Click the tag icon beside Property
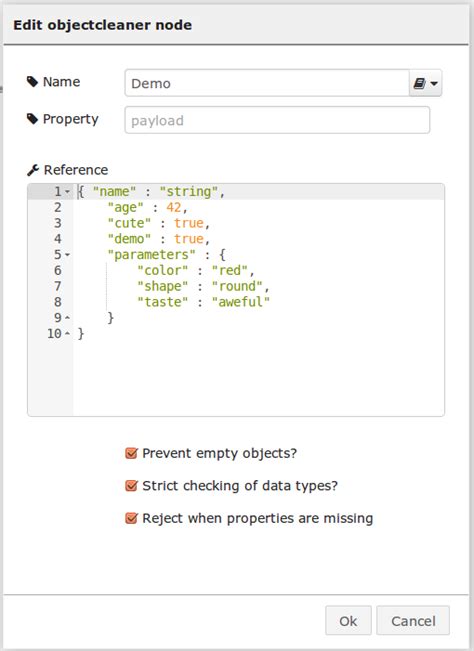This screenshot has height=651, width=474. tap(32, 119)
